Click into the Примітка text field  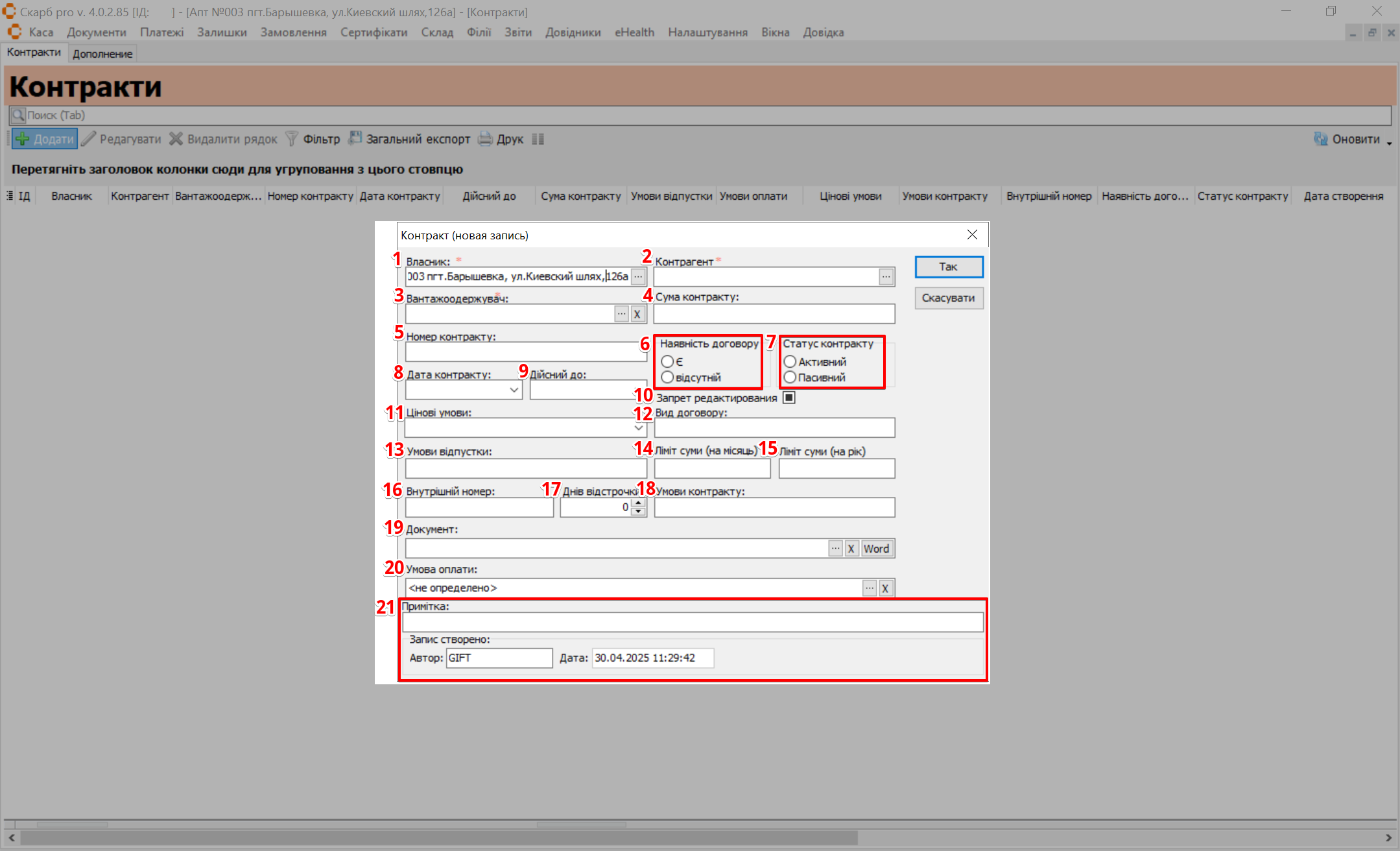coord(692,623)
